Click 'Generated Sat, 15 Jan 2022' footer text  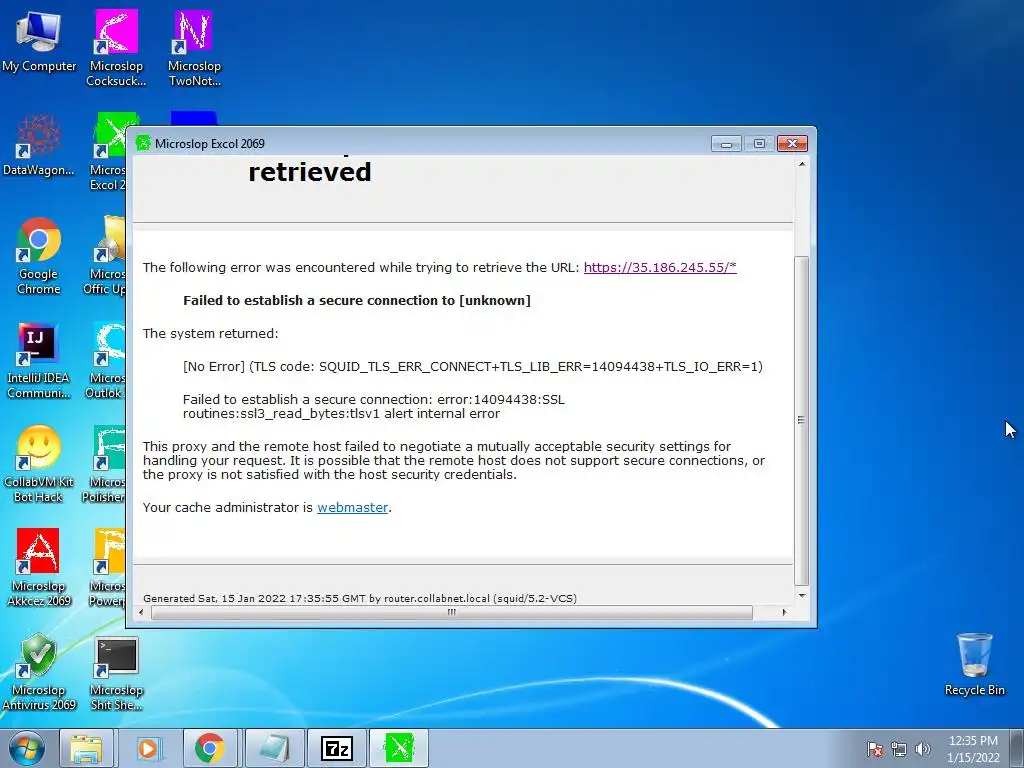[x=360, y=598]
